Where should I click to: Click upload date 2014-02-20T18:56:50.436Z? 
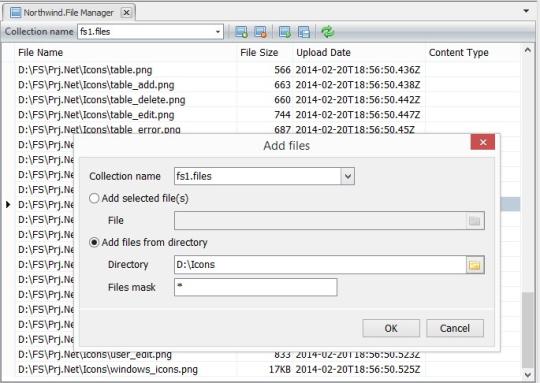click(358, 70)
